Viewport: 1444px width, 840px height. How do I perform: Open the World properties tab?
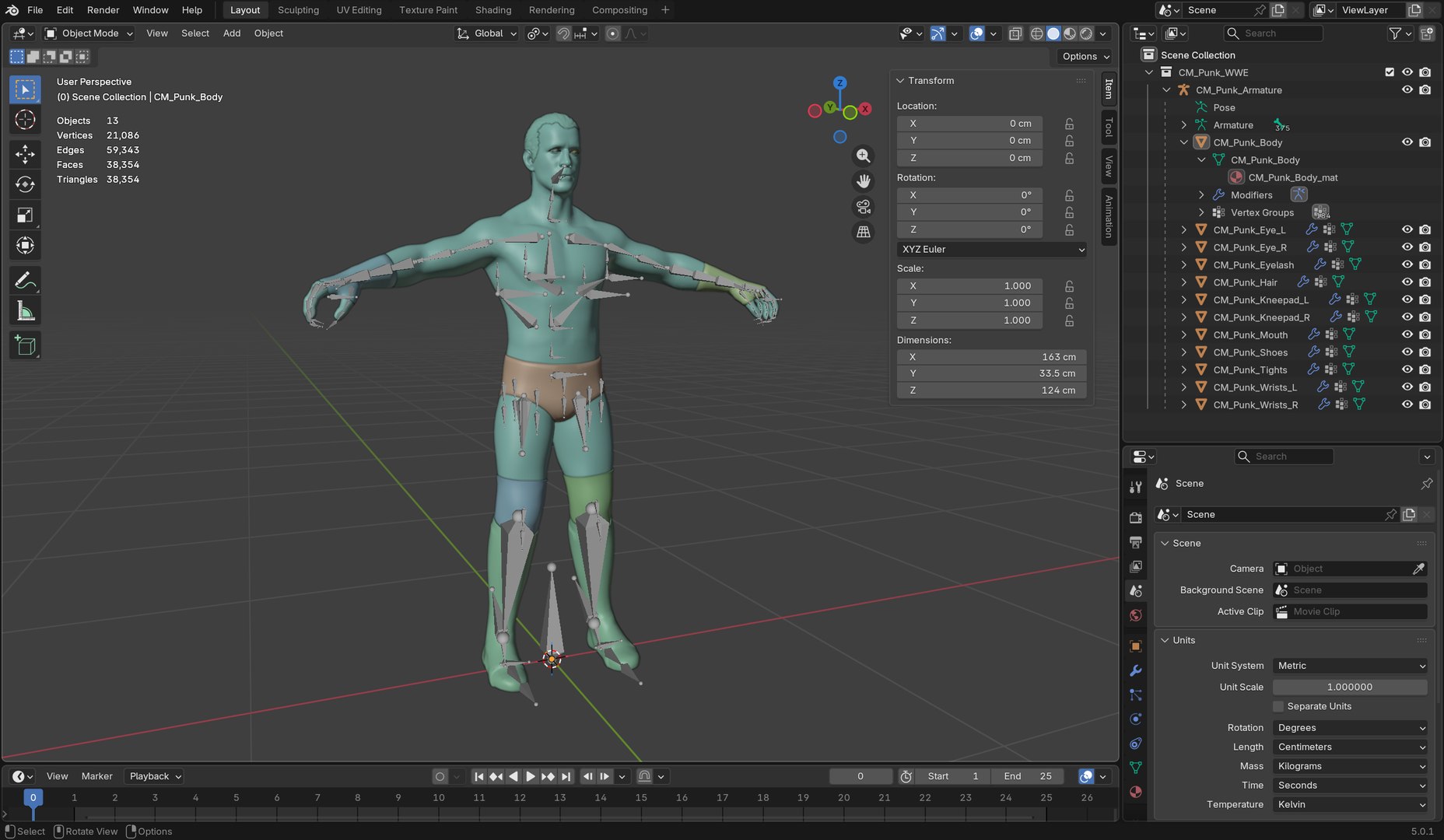[1135, 615]
